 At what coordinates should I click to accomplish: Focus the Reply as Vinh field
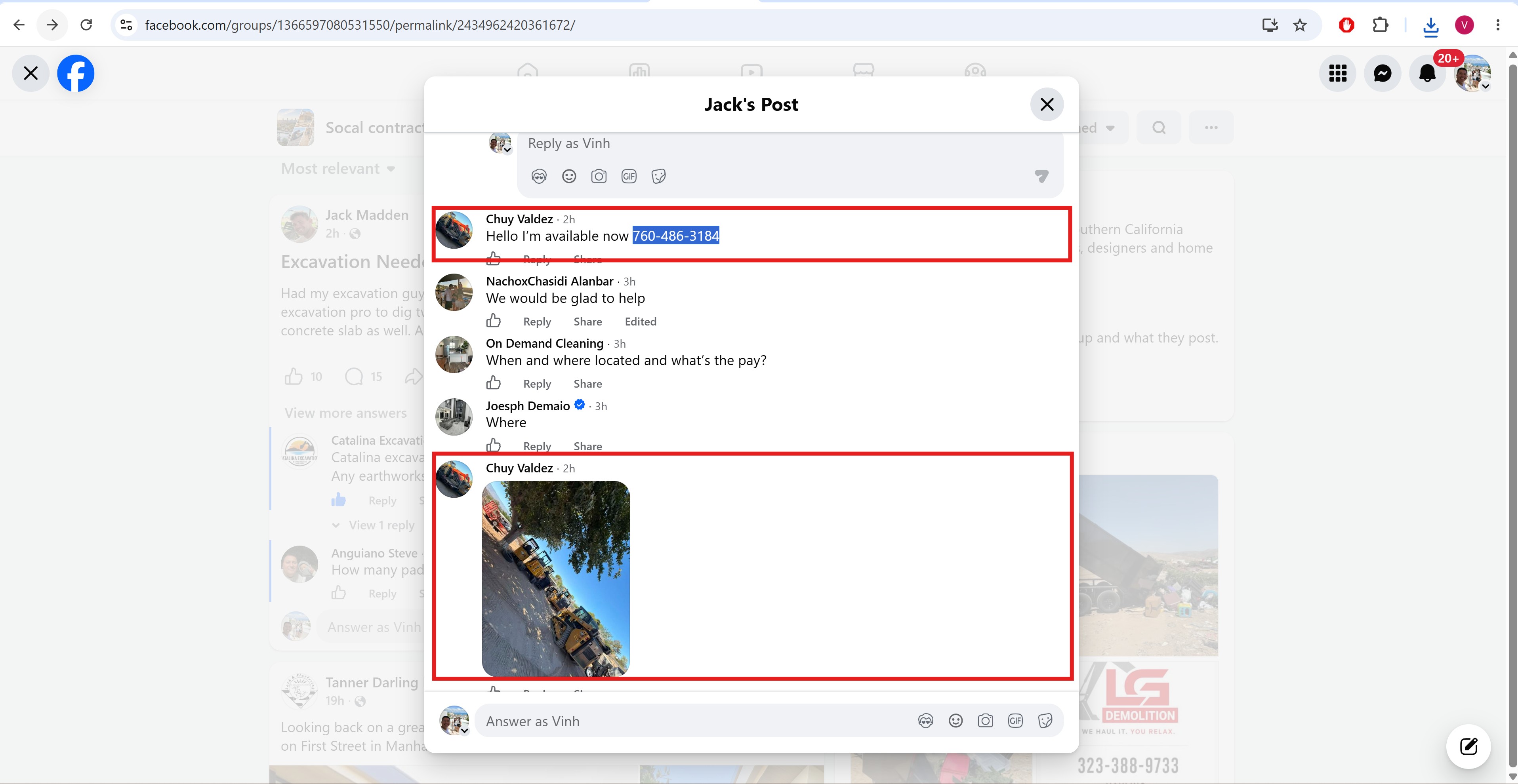(x=790, y=144)
